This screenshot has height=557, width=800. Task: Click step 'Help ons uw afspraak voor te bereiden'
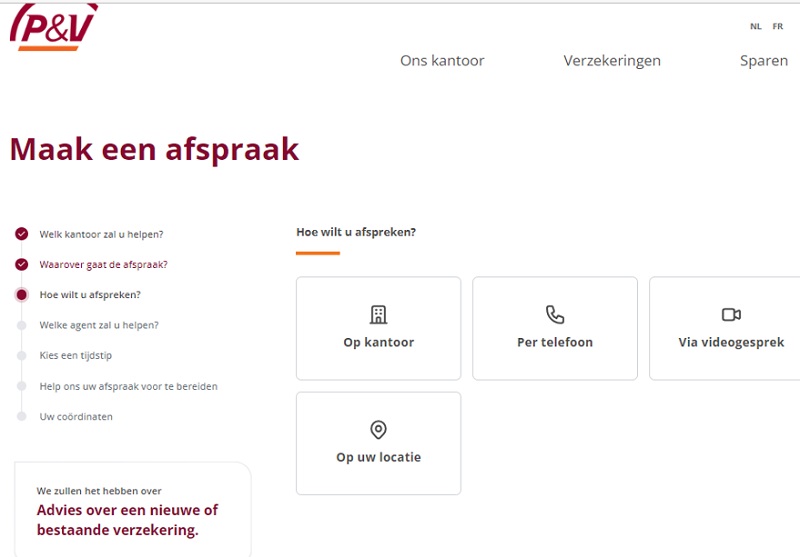(129, 387)
